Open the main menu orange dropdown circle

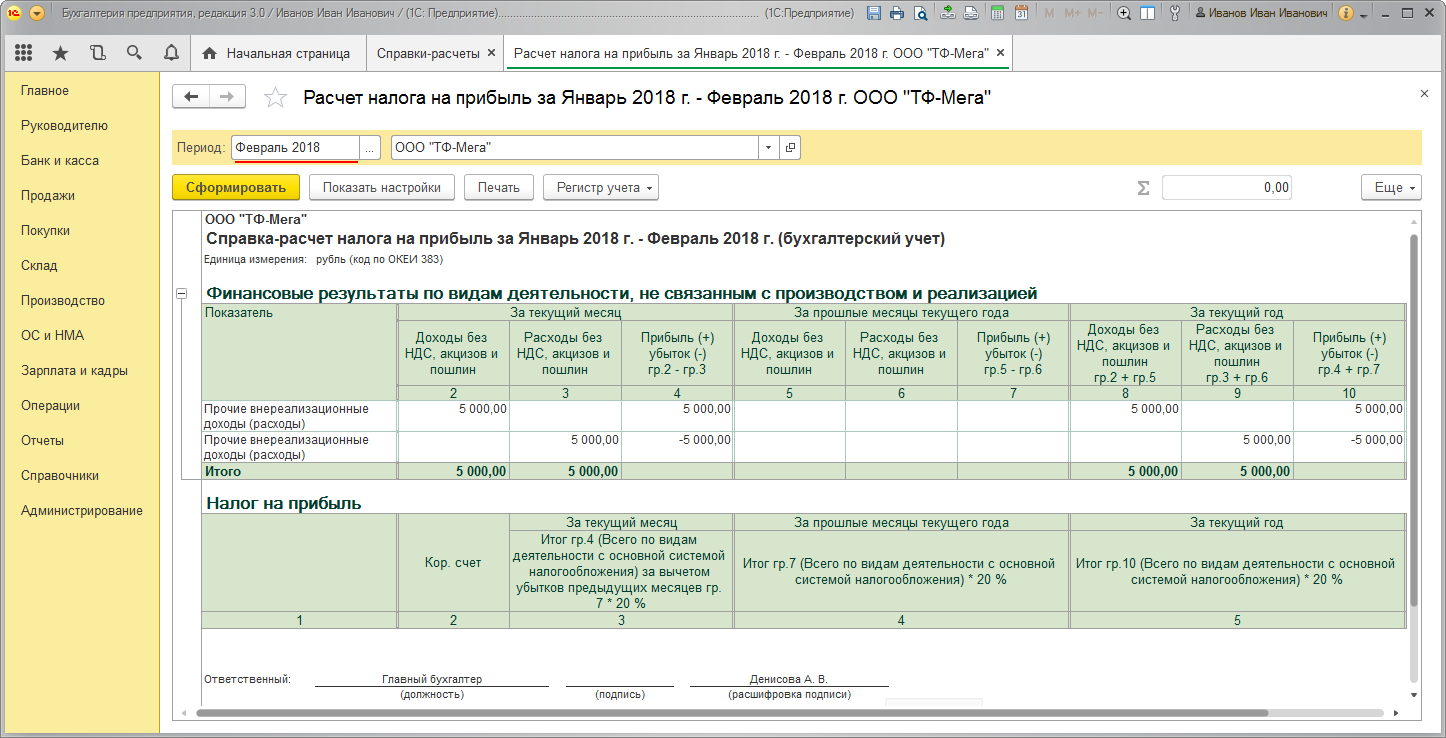pyautogui.click(x=37, y=14)
